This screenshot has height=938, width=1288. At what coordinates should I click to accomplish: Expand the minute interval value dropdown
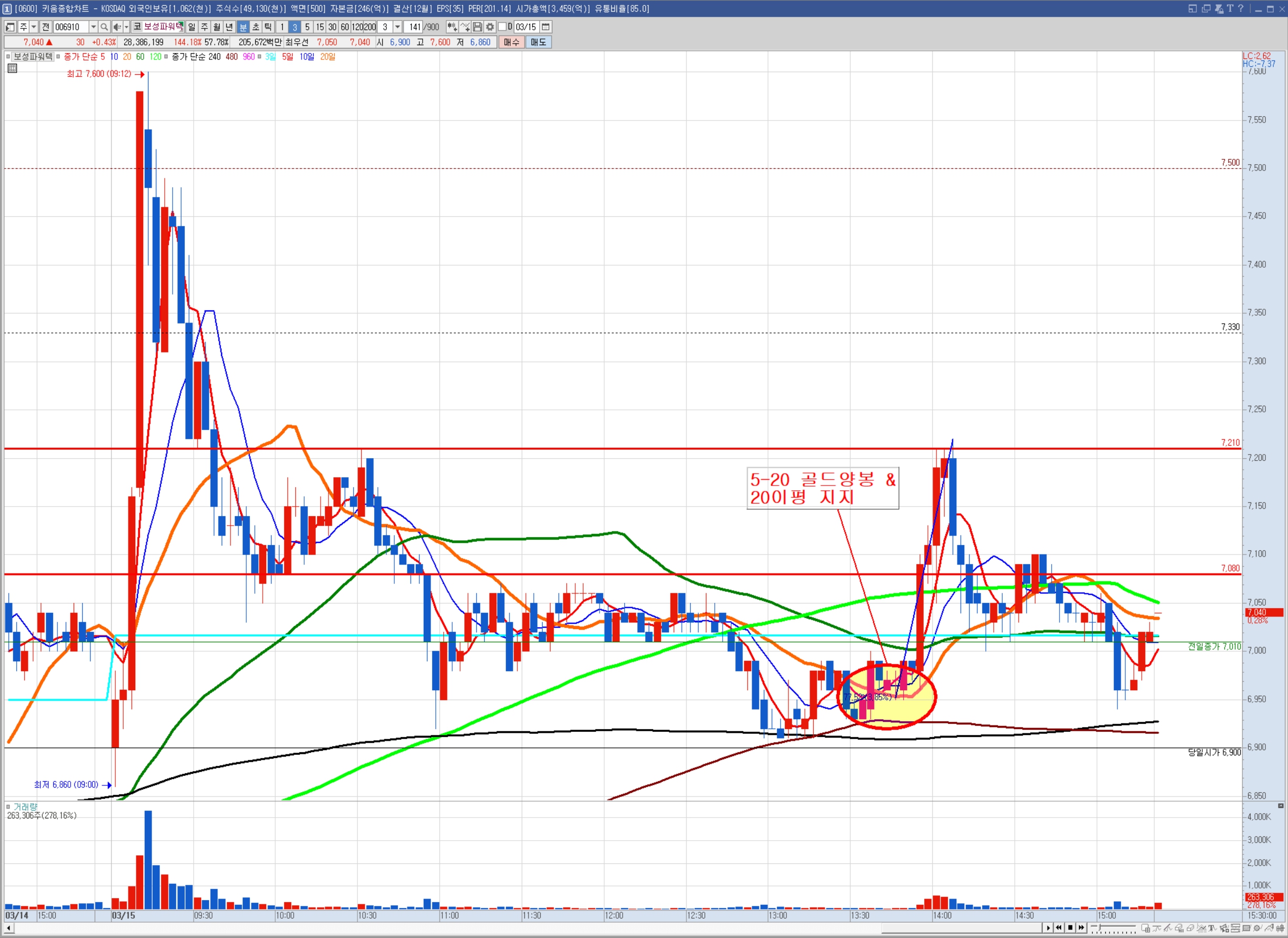click(398, 27)
